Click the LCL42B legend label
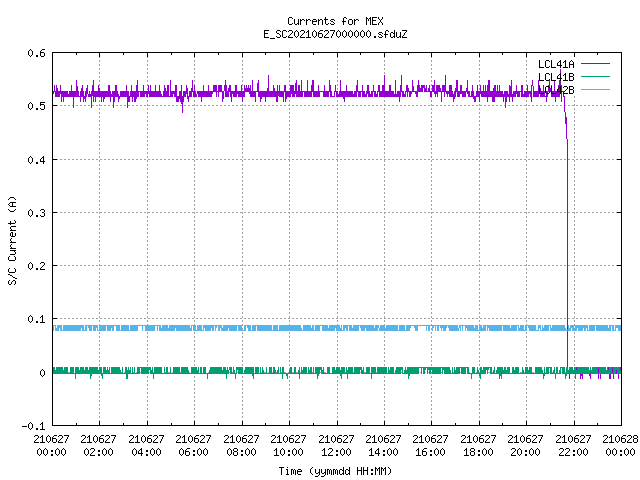 pos(556,90)
